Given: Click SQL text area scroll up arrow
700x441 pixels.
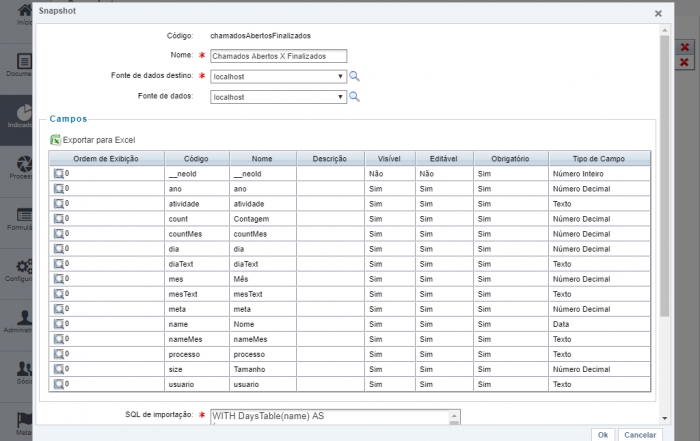Looking at the screenshot, I should pyautogui.click(x=454, y=416).
